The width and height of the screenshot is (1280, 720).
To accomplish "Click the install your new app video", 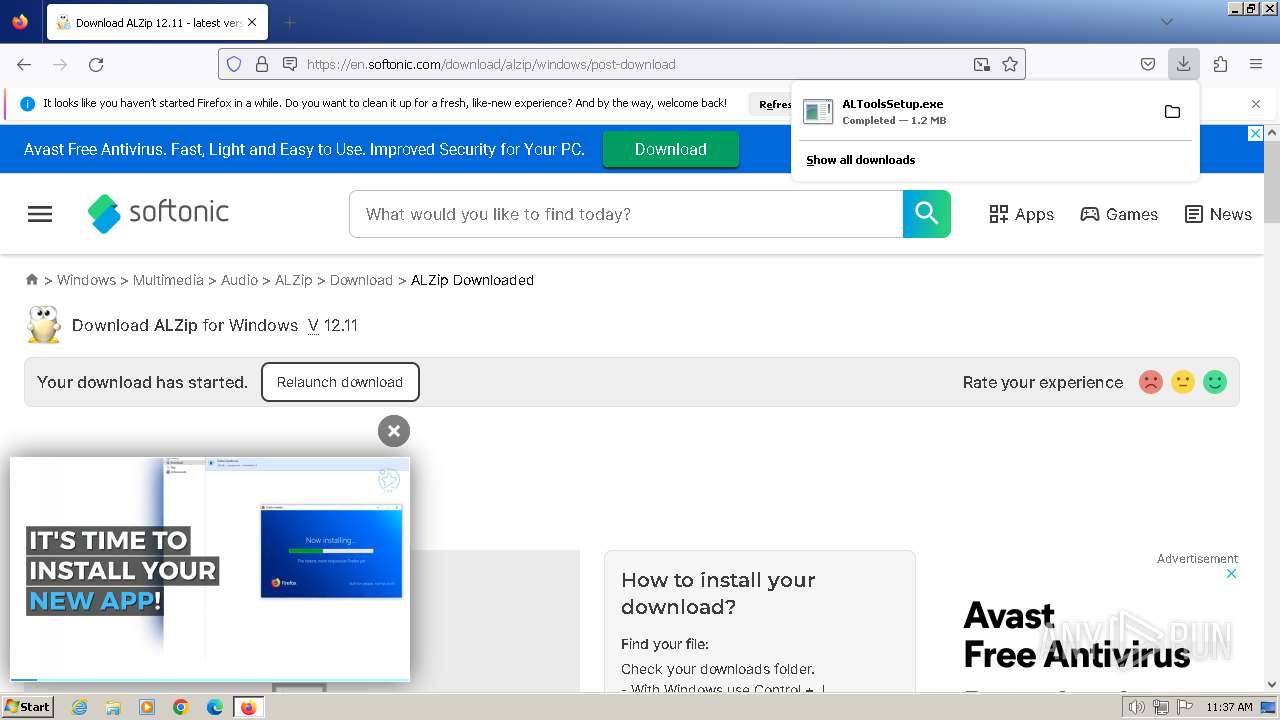I will 210,569.
